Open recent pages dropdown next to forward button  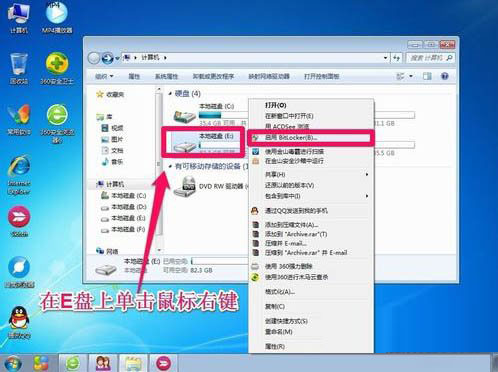[117, 59]
